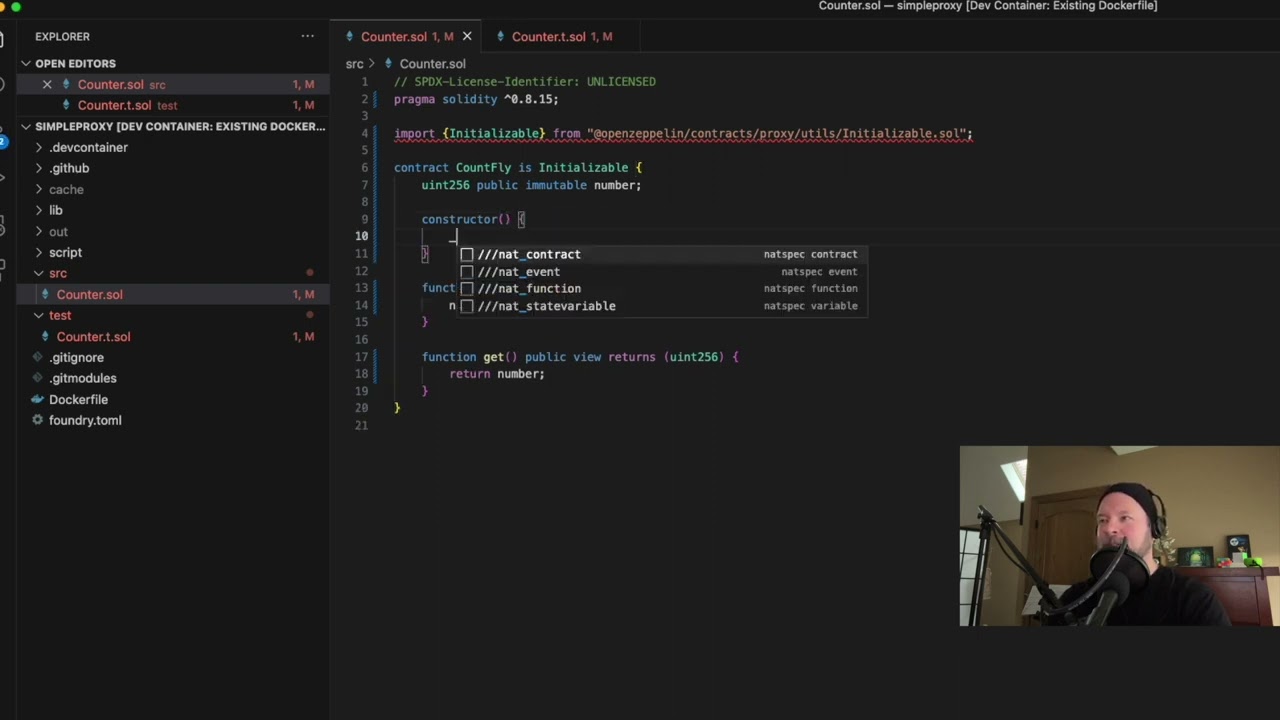
Task: Click the Solidity icon on the Counter.sol tab
Action: pos(350,37)
